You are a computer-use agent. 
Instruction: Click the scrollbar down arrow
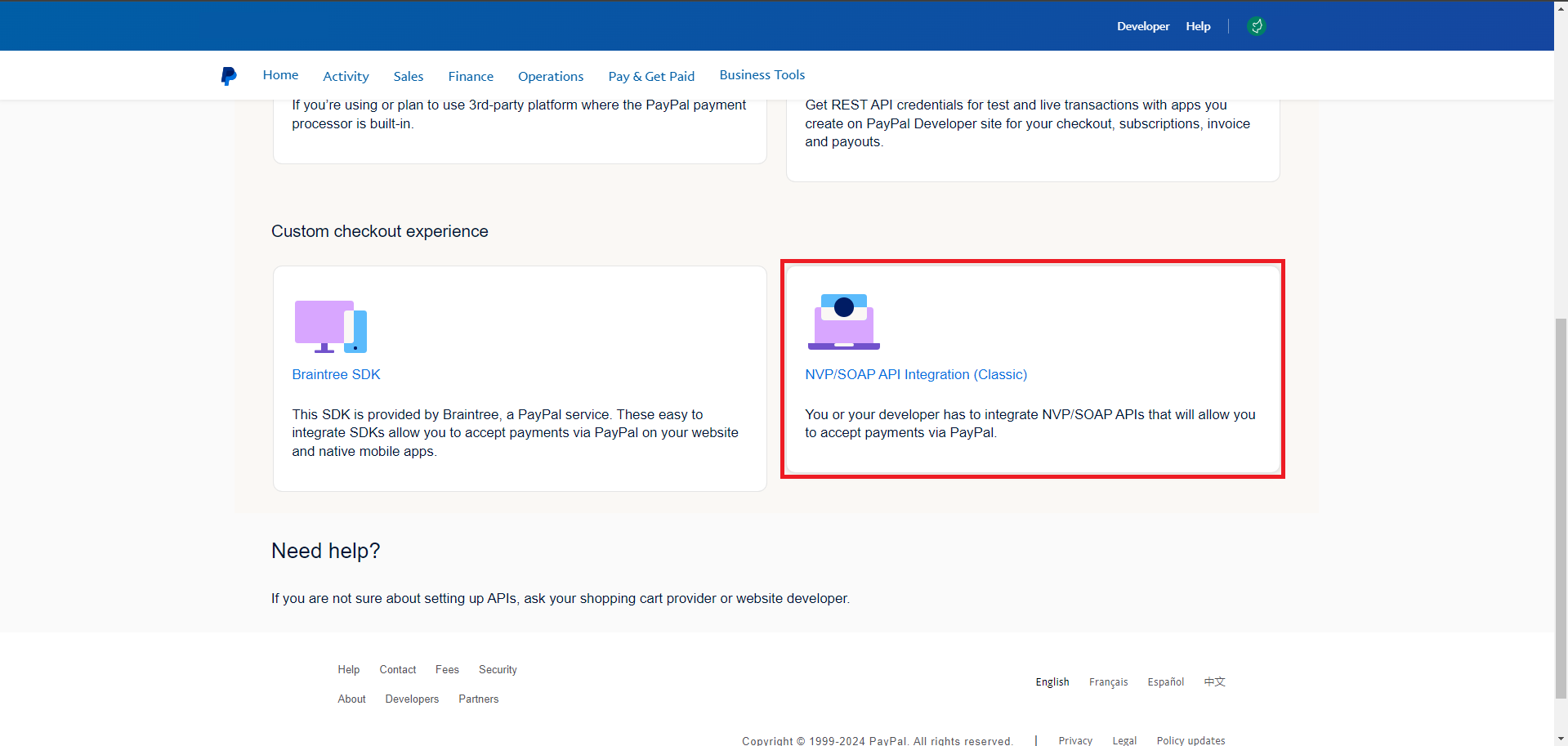point(1561,739)
